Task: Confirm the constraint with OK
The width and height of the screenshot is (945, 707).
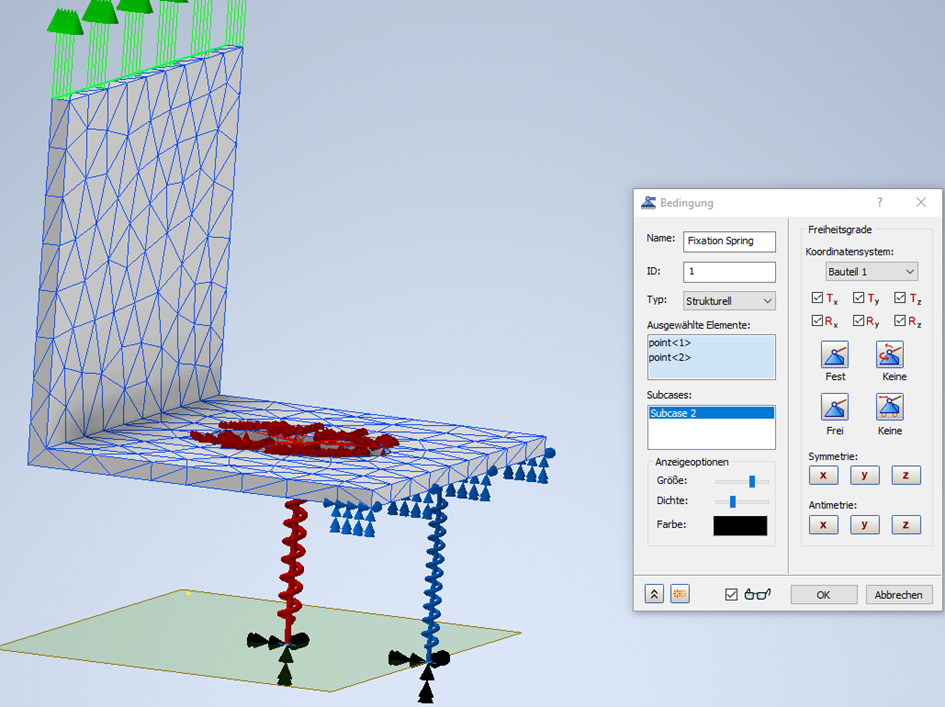Action: click(x=822, y=594)
